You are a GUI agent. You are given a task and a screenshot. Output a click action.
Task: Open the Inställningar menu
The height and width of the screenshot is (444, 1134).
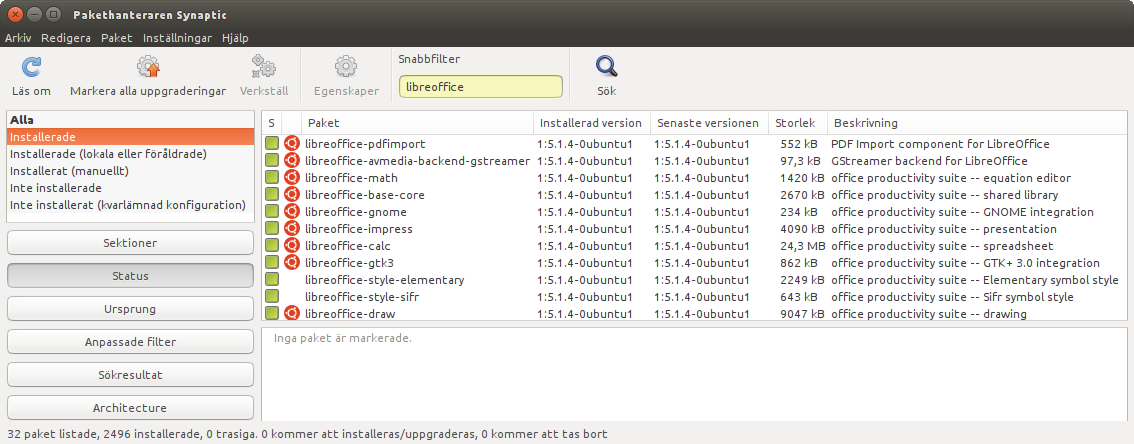tap(177, 38)
